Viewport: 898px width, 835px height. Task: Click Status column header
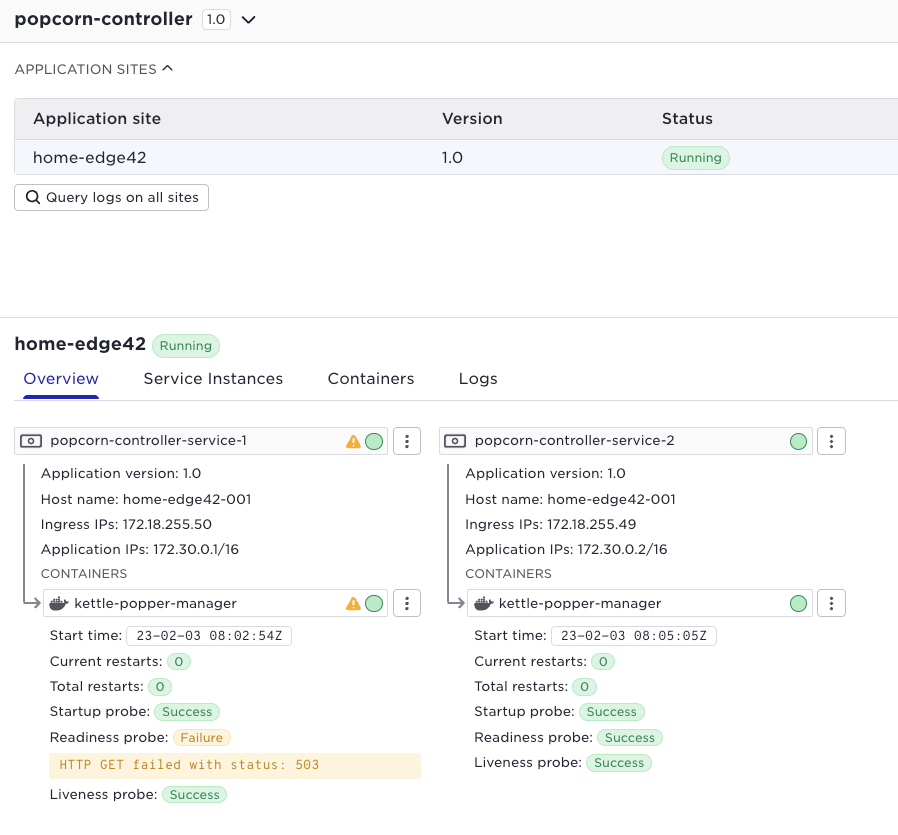click(687, 119)
